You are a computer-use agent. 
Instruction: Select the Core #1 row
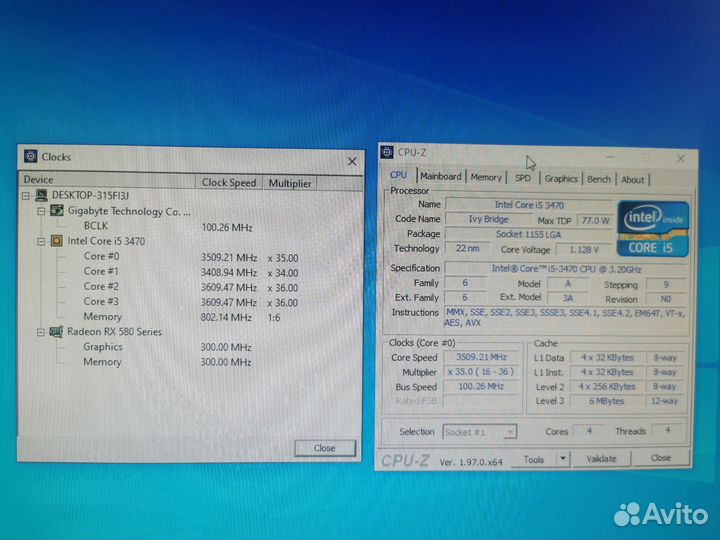coord(101,271)
